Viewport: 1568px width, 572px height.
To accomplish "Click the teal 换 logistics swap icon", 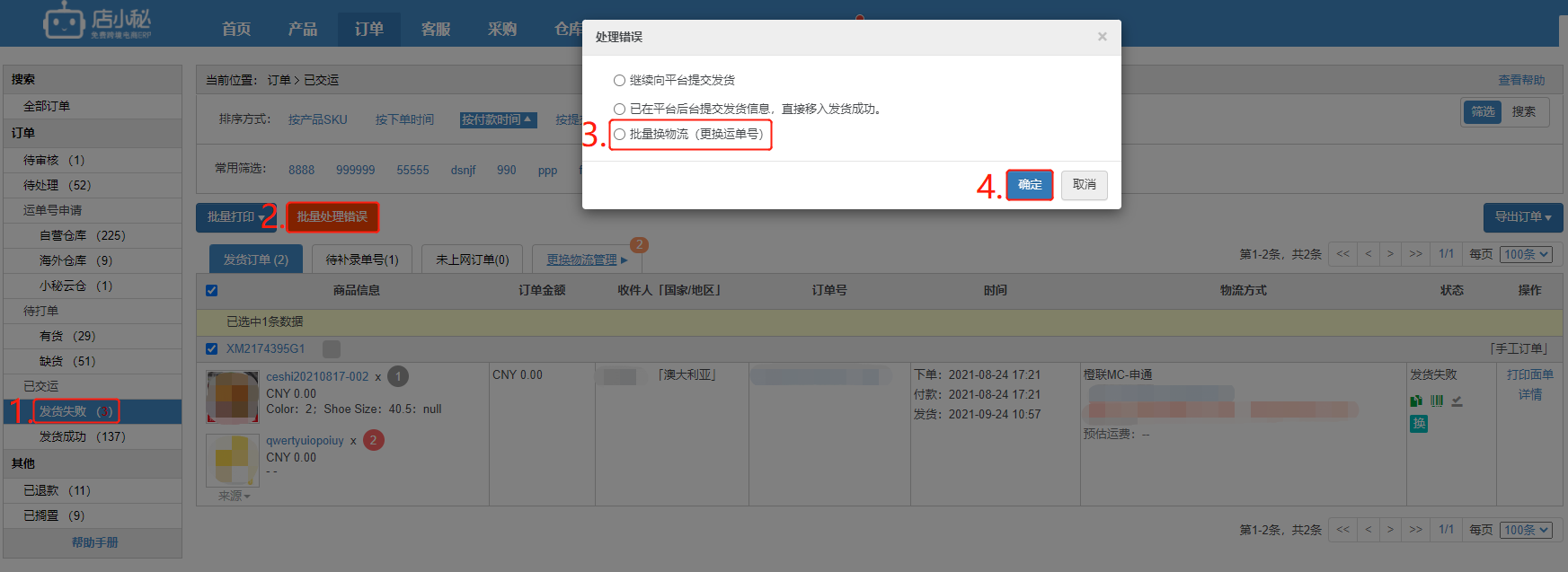I will coord(1419,423).
